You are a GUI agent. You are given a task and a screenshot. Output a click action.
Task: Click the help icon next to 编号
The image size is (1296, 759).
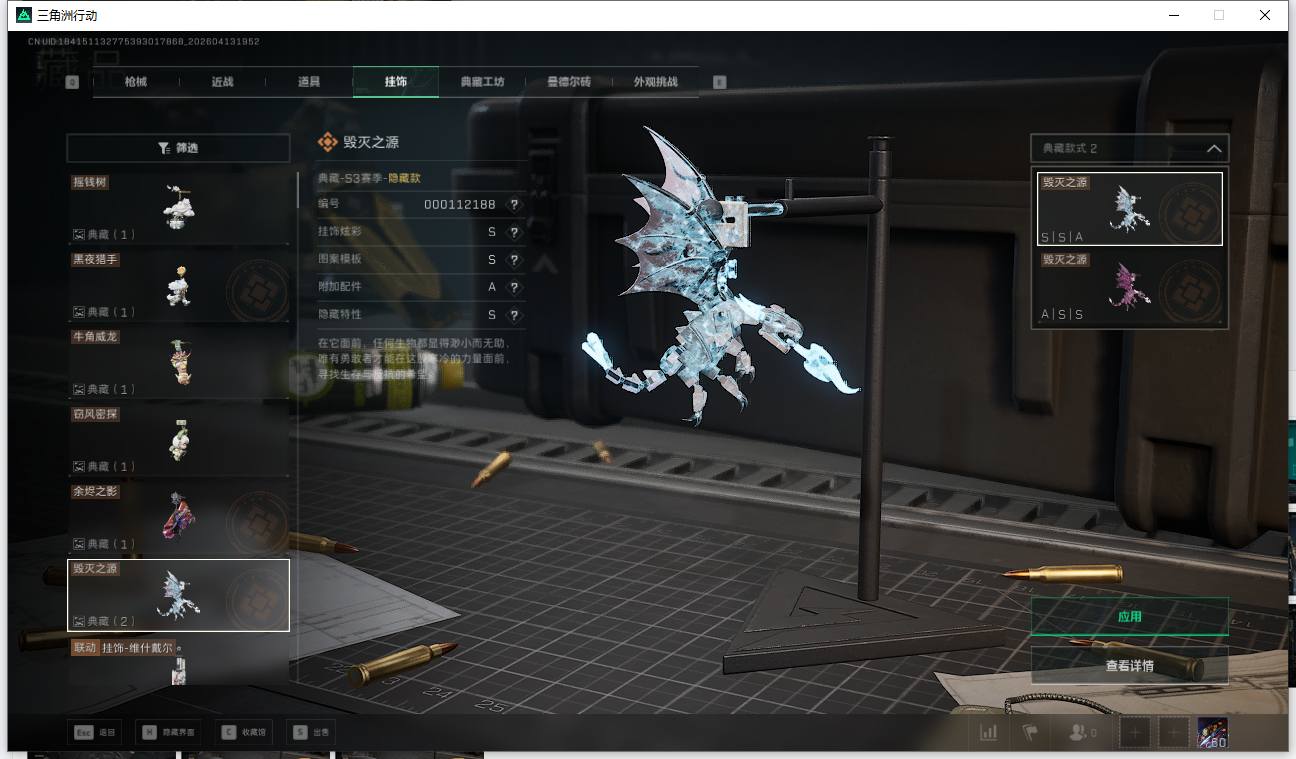(x=514, y=204)
